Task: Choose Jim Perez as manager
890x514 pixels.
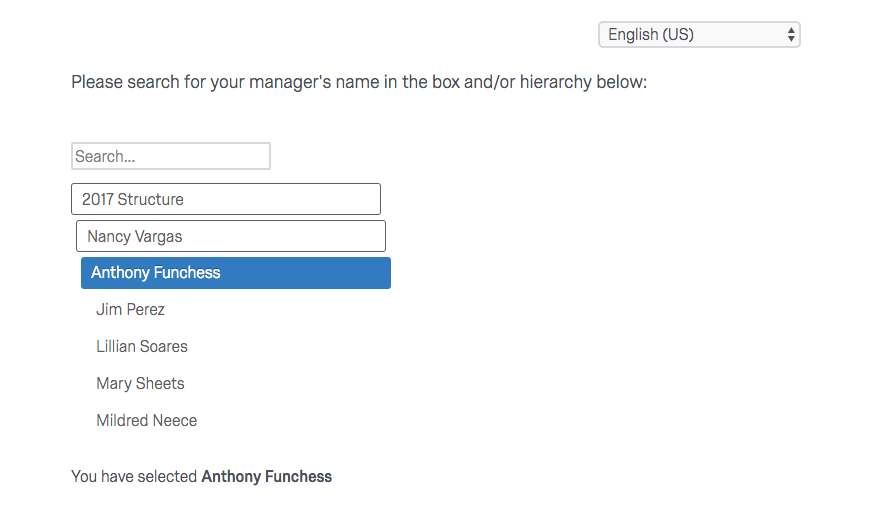Action: click(x=130, y=310)
